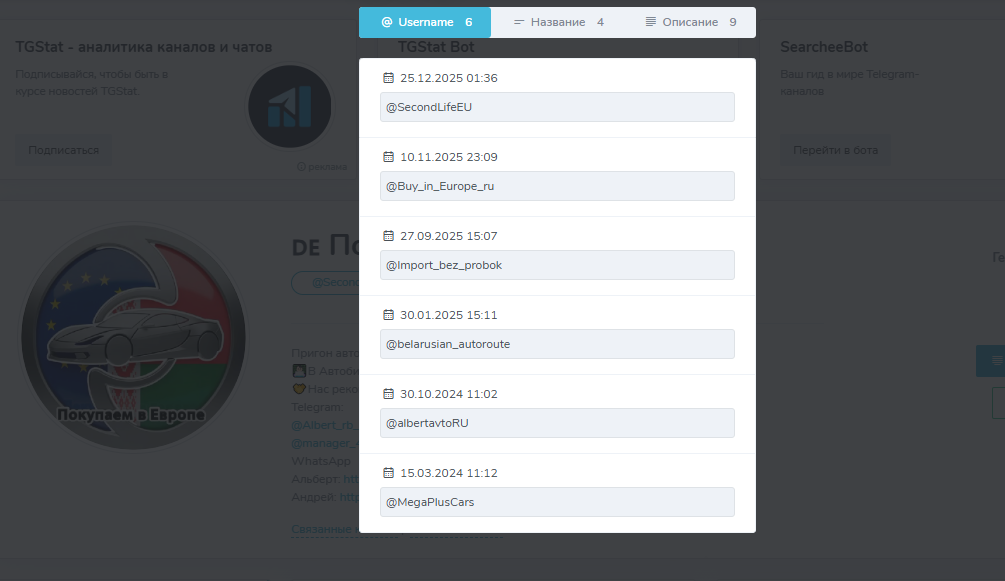The width and height of the screenshot is (1005, 581).
Task: Click calendar icon beside 30.01.2025 15:11
Action: [x=388, y=314]
